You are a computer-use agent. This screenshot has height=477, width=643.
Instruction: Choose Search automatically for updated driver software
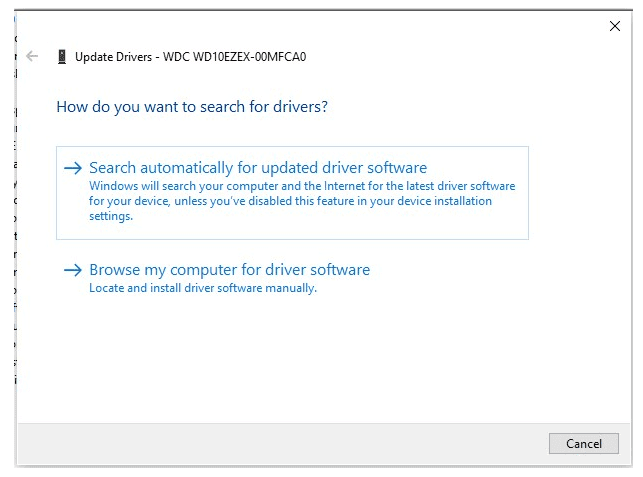258,168
